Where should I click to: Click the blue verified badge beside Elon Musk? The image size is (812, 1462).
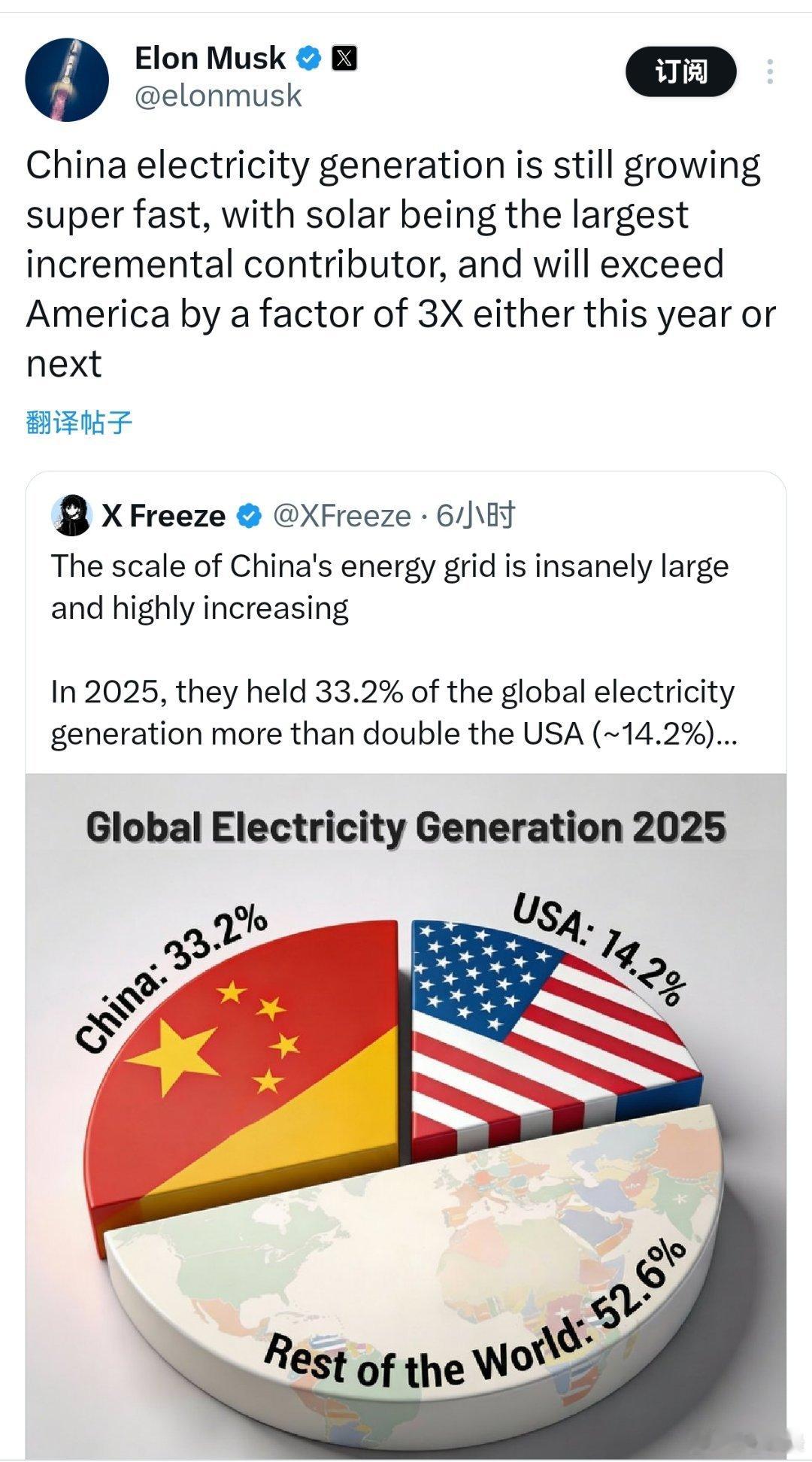pos(308,56)
